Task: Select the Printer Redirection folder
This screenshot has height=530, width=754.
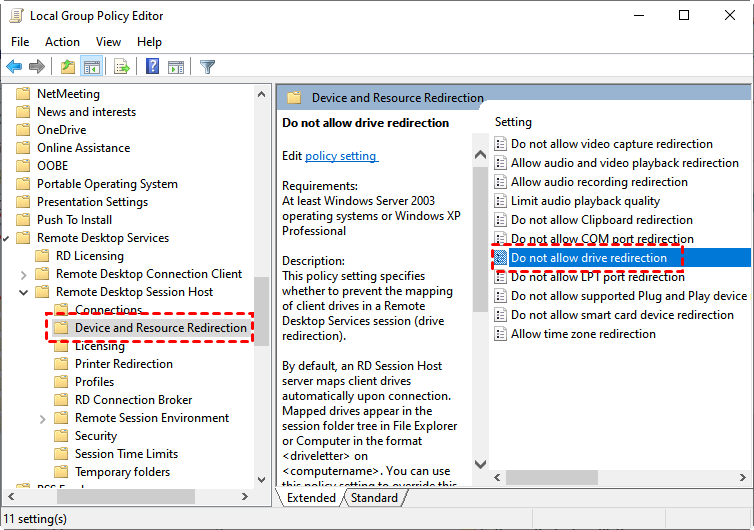Action: (x=123, y=364)
